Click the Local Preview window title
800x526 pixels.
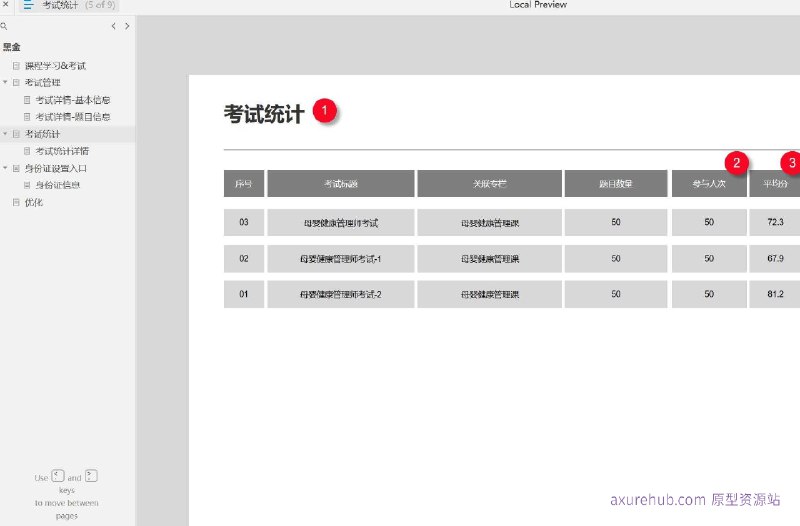point(538,5)
